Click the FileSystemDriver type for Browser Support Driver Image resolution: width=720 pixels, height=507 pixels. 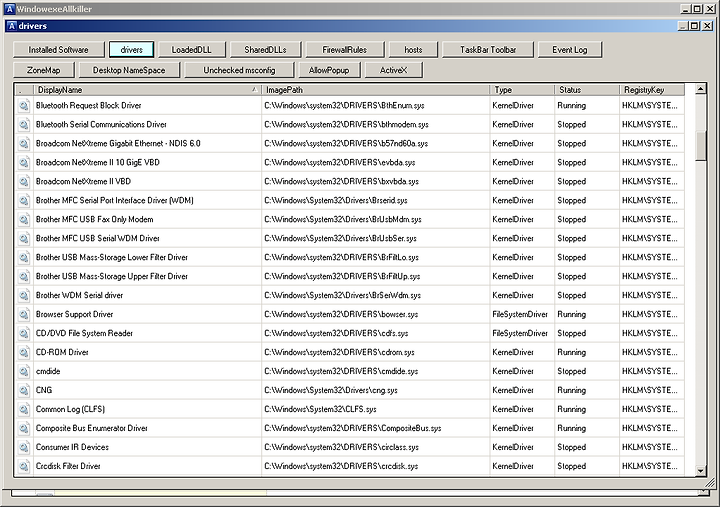pyautogui.click(x=520, y=314)
